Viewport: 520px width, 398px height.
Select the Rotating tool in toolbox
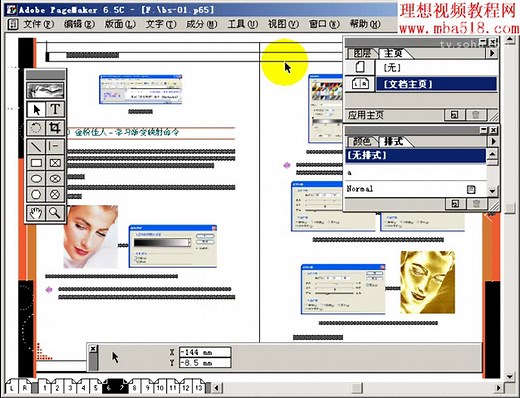coord(36,127)
